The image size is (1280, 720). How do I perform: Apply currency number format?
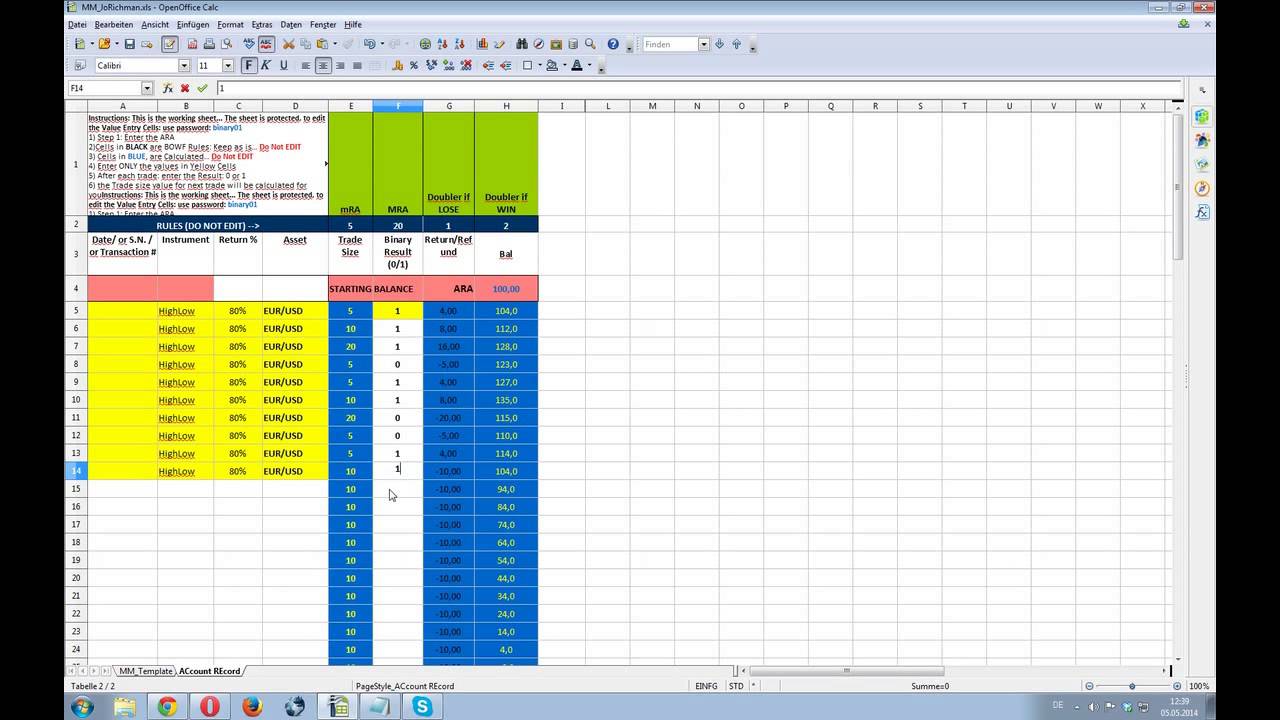click(x=397, y=65)
